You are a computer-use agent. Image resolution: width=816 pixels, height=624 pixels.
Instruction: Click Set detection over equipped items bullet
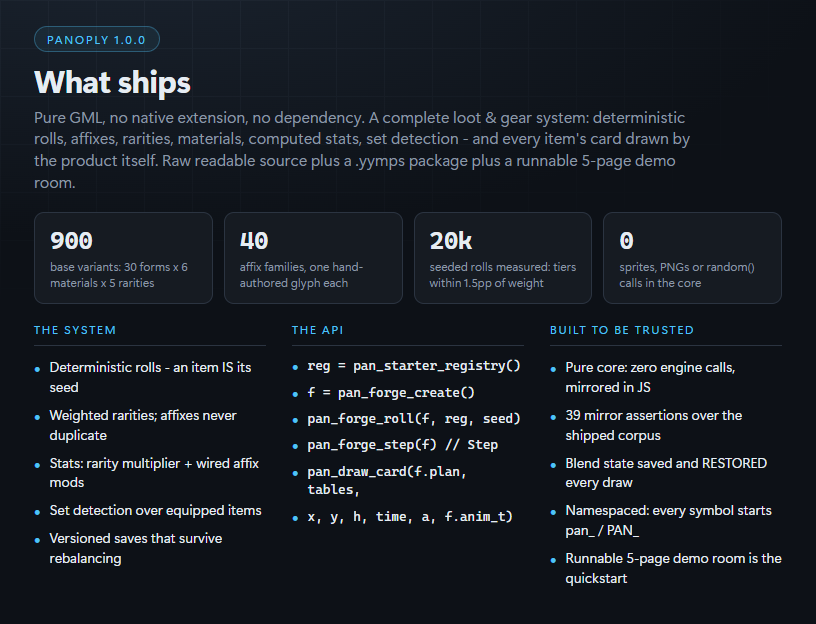pos(156,511)
